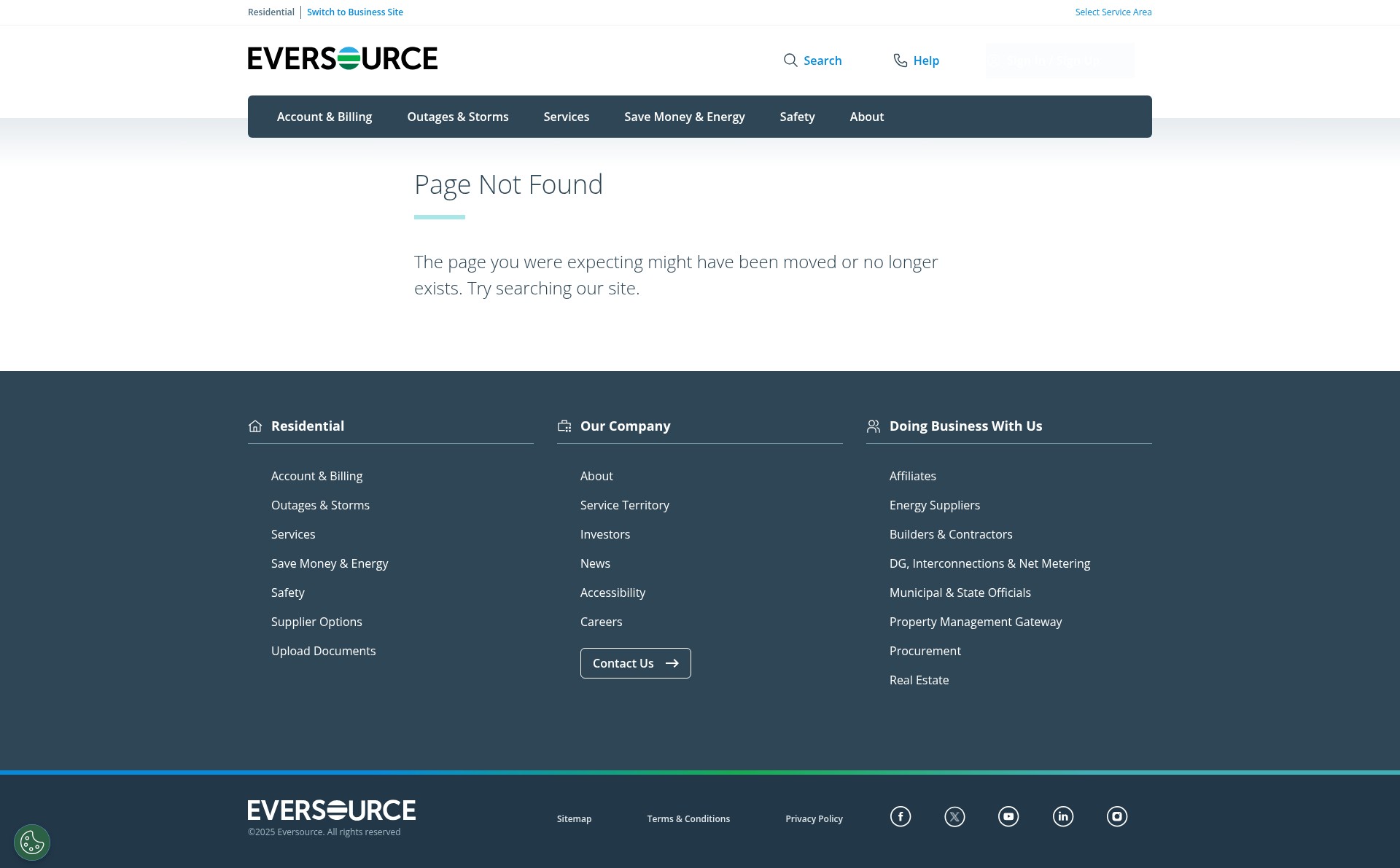Open the Careers link
1400x868 pixels.
click(x=601, y=622)
